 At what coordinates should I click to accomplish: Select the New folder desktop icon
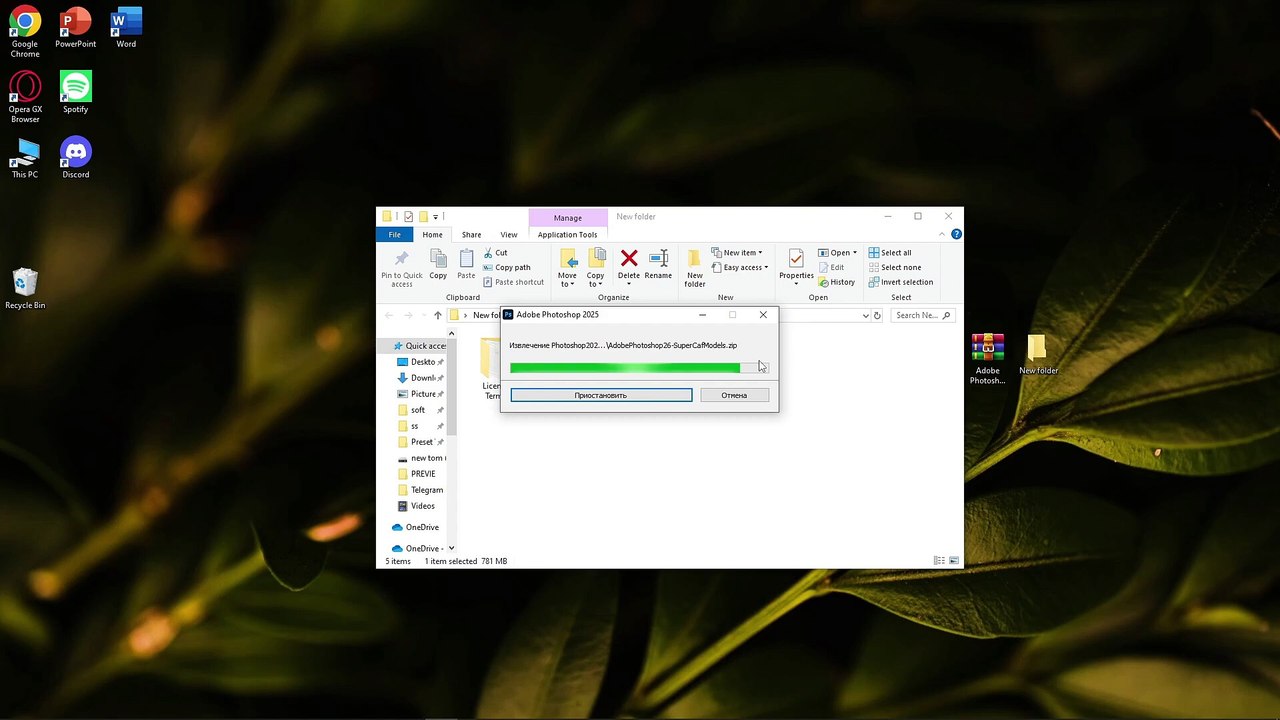1038,355
